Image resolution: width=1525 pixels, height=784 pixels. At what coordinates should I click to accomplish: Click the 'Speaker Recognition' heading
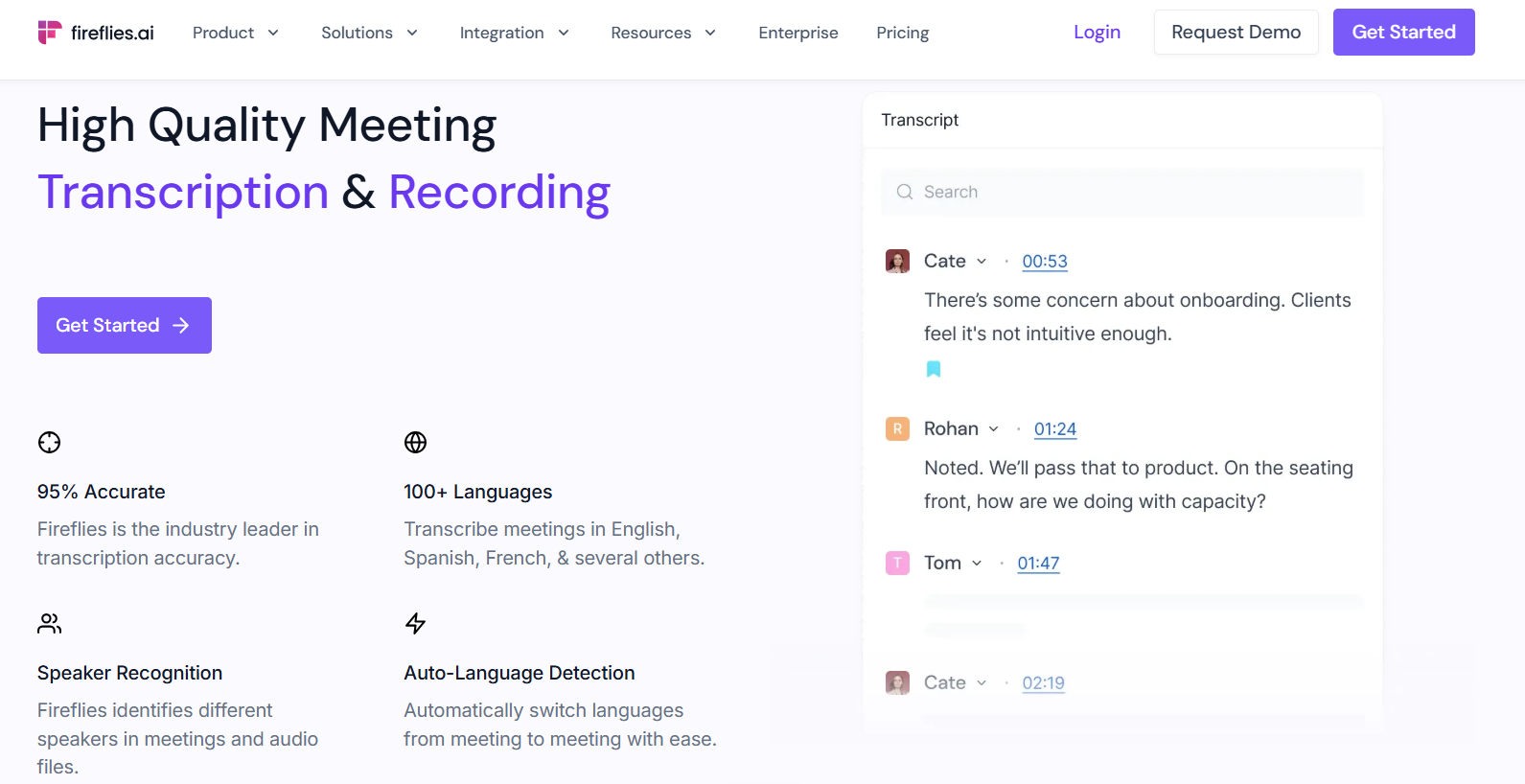(x=130, y=673)
